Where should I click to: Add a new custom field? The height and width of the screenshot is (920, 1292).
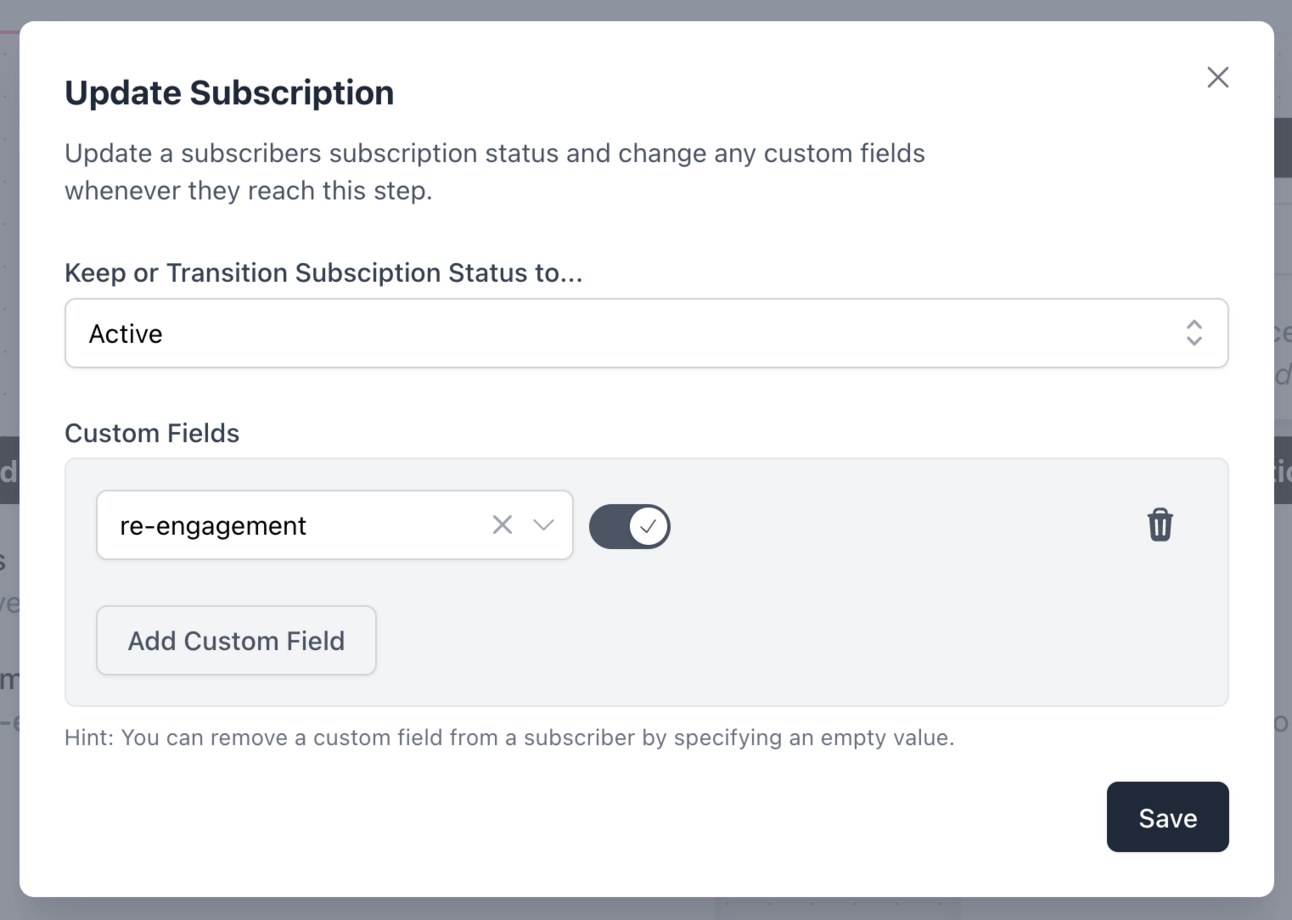click(236, 640)
